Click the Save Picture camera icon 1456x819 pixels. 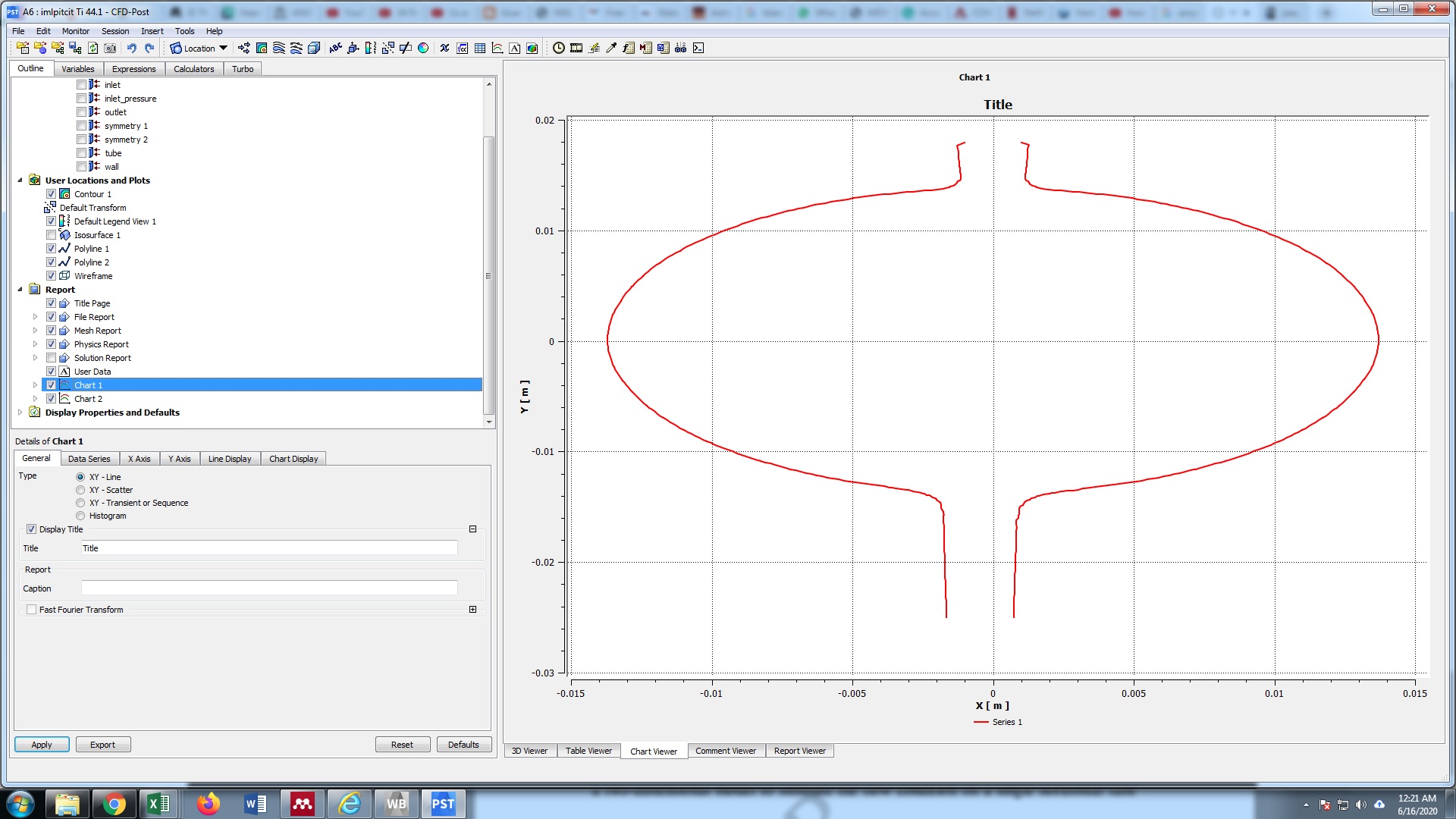tap(110, 48)
